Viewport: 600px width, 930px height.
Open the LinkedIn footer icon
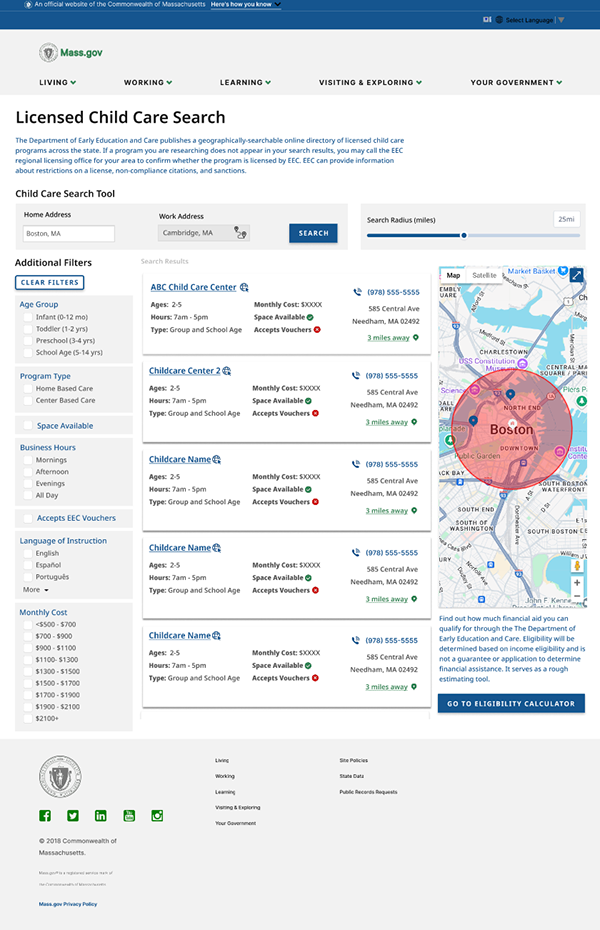click(x=101, y=816)
